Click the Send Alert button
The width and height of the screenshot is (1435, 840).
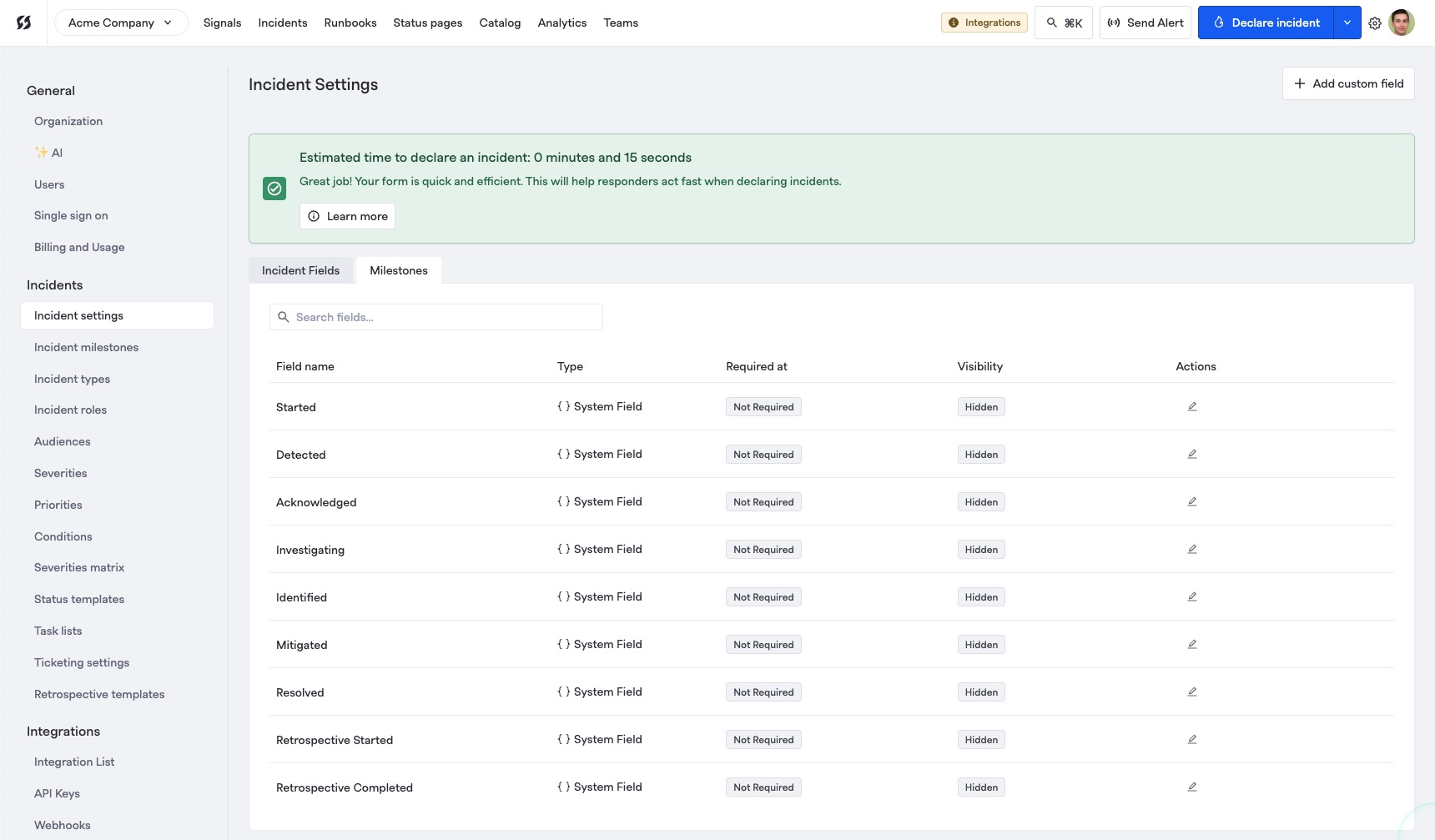coord(1145,23)
